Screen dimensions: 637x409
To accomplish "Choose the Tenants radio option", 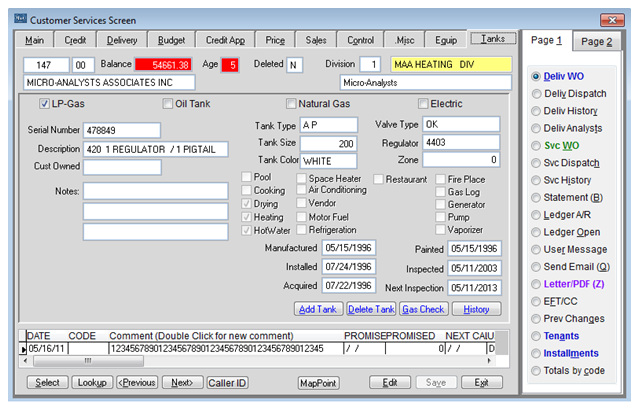I will point(536,336).
